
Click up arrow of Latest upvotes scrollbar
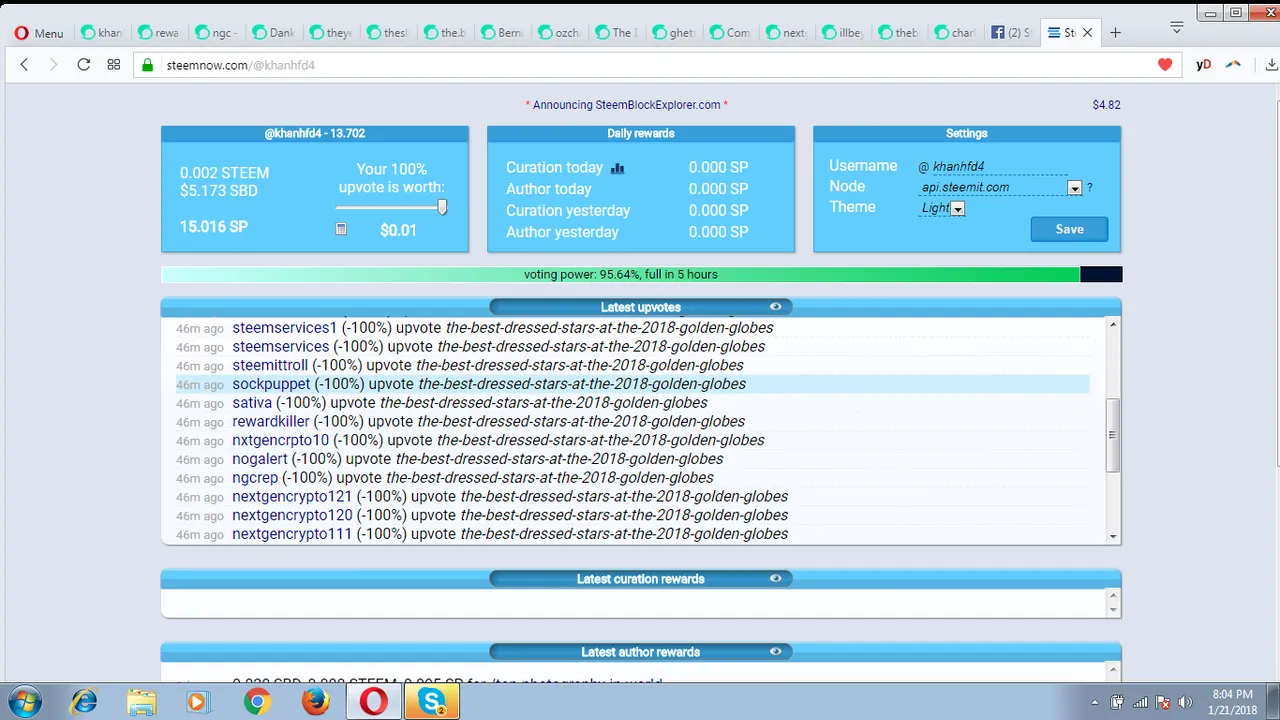[x=1113, y=324]
